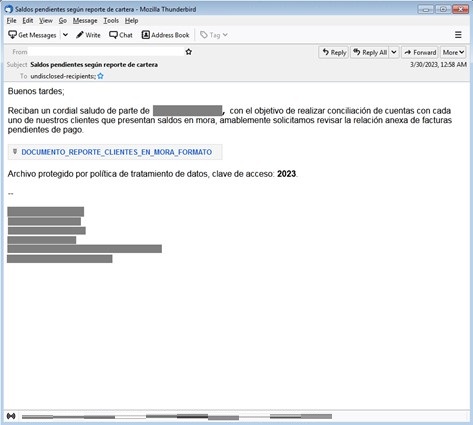Screen dimensions: 473x425
Task: Open the Get Messages dropdown arrow
Action: click(x=66, y=35)
